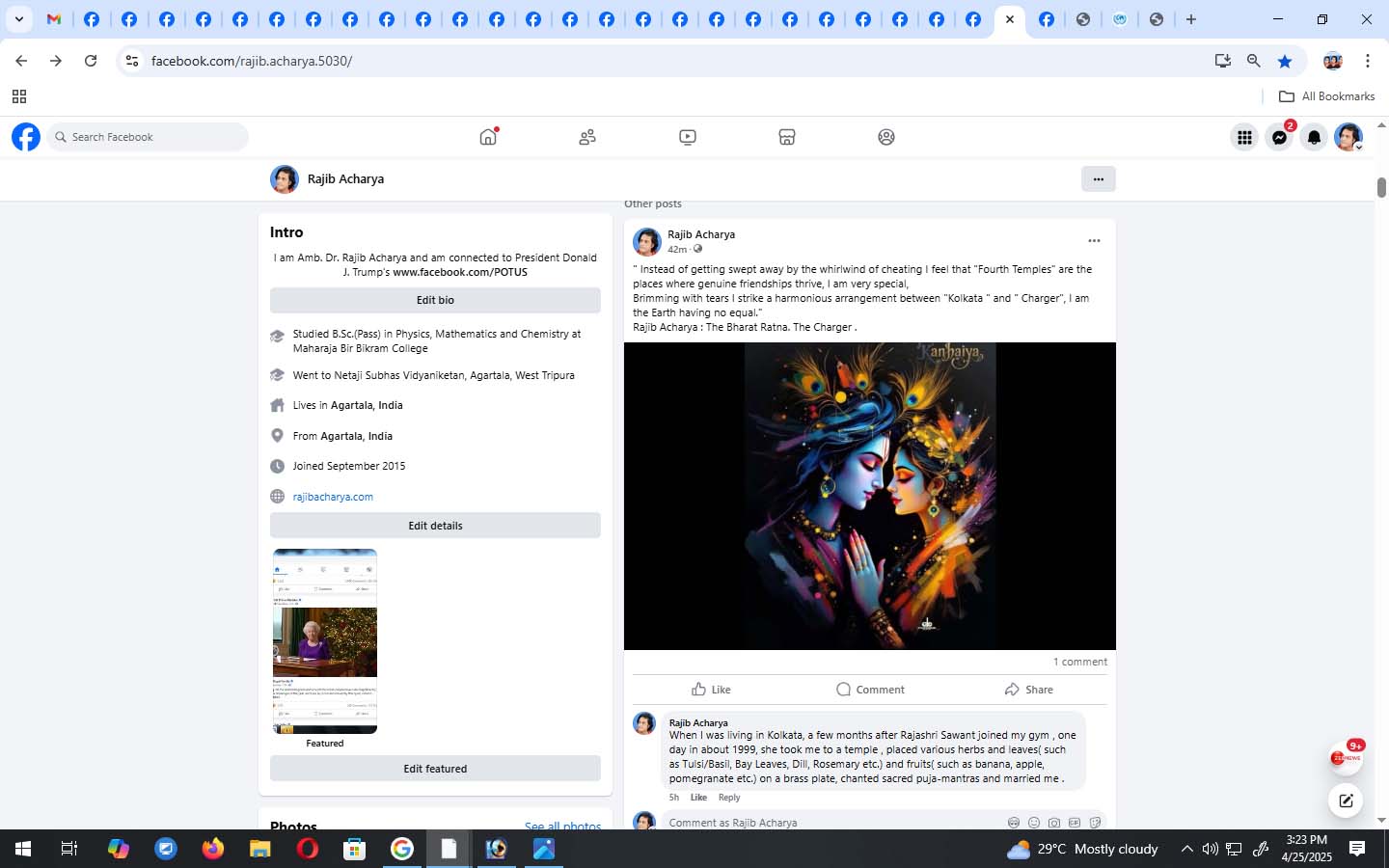Viewport: 1389px width, 868px height.
Task: Open the post's three-dot options menu
Action: pos(1094,241)
